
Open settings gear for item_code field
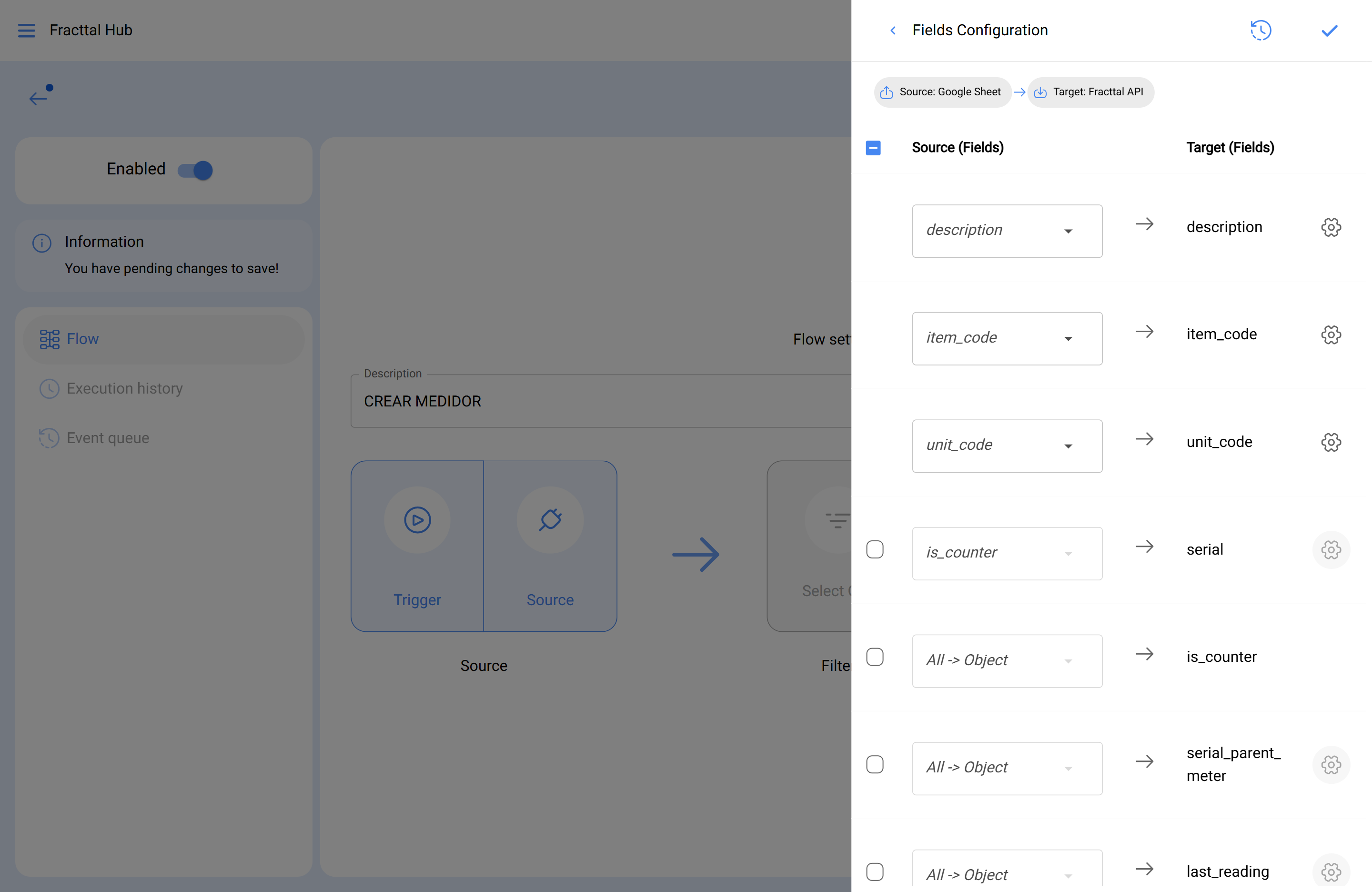(1331, 334)
